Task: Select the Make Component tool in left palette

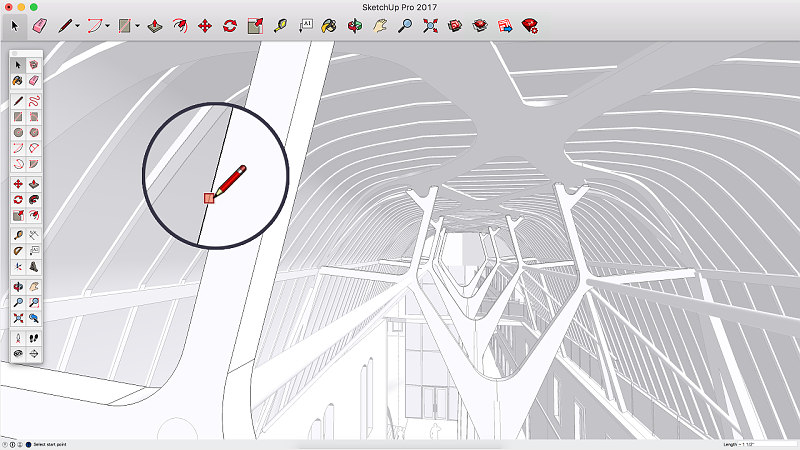Action: coord(33,65)
